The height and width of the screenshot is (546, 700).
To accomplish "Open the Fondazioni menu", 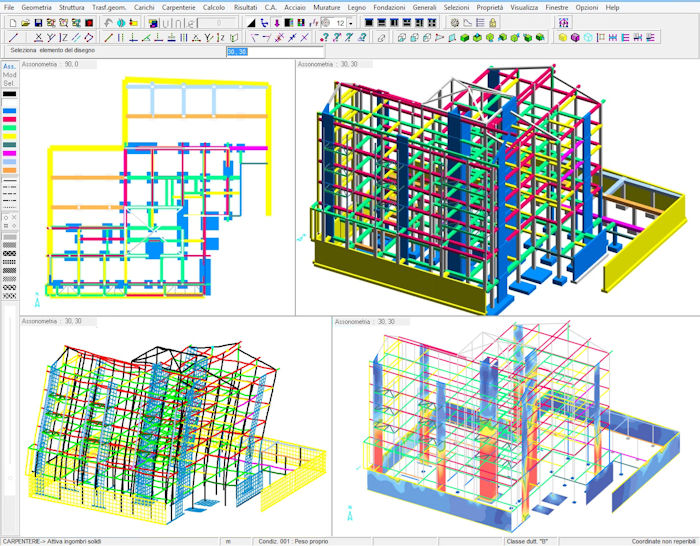I will [389, 7].
